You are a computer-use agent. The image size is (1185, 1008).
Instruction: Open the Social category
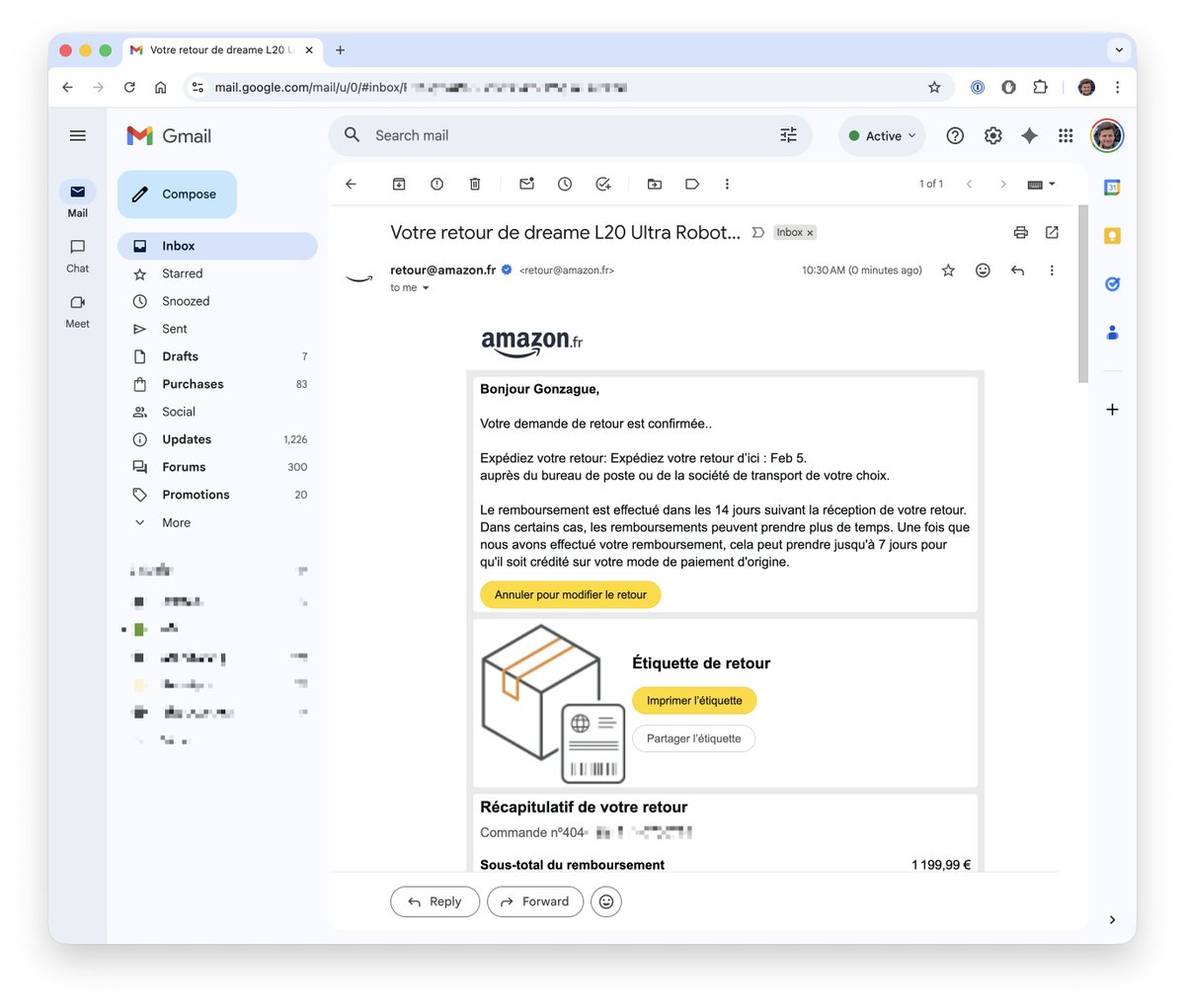(x=217, y=412)
